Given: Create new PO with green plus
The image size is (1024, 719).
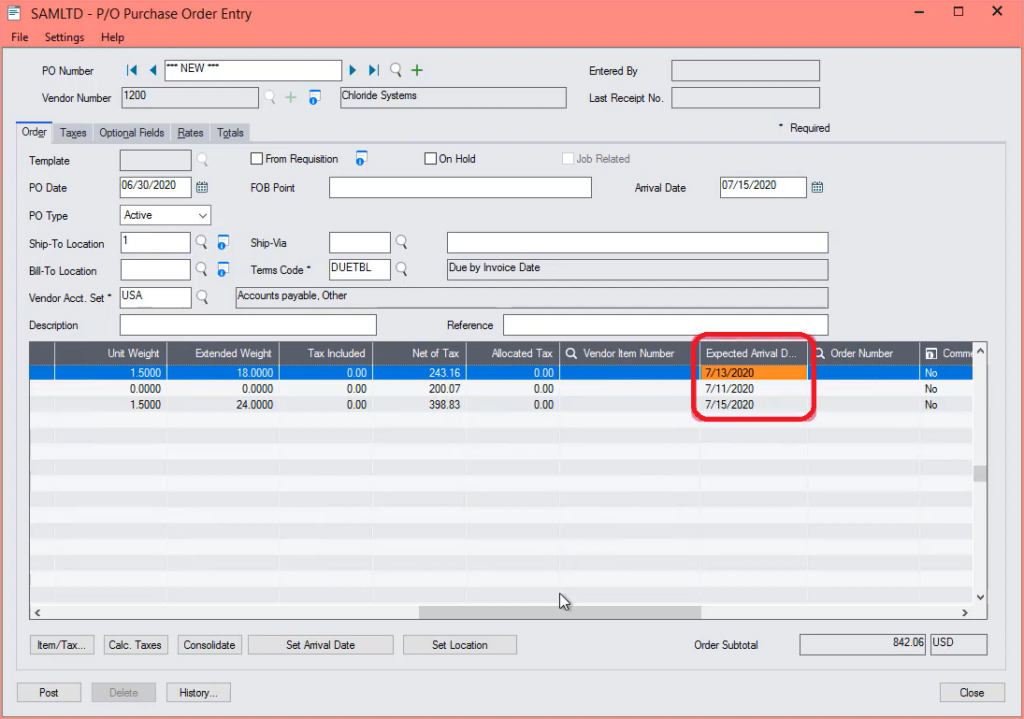Looking at the screenshot, I should click(417, 70).
